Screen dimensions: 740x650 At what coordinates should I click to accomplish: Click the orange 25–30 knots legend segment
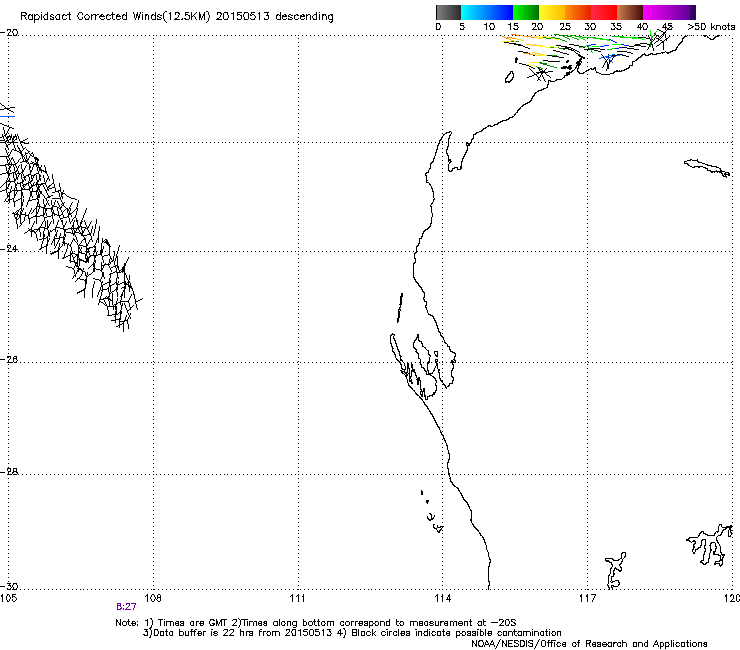[x=578, y=12]
